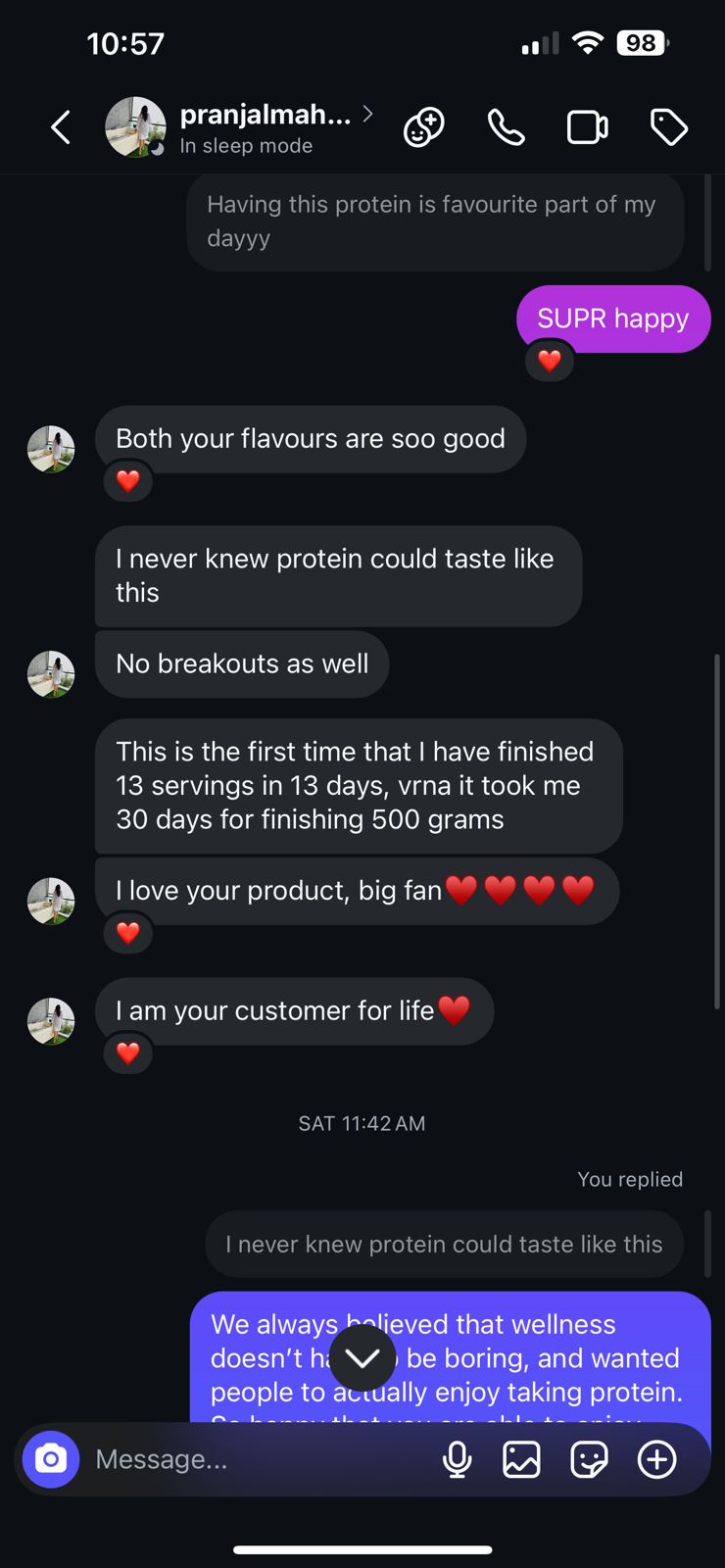725x1568 pixels.
Task: Tap heart reaction under "SUPR happy" message
Action: (550, 361)
